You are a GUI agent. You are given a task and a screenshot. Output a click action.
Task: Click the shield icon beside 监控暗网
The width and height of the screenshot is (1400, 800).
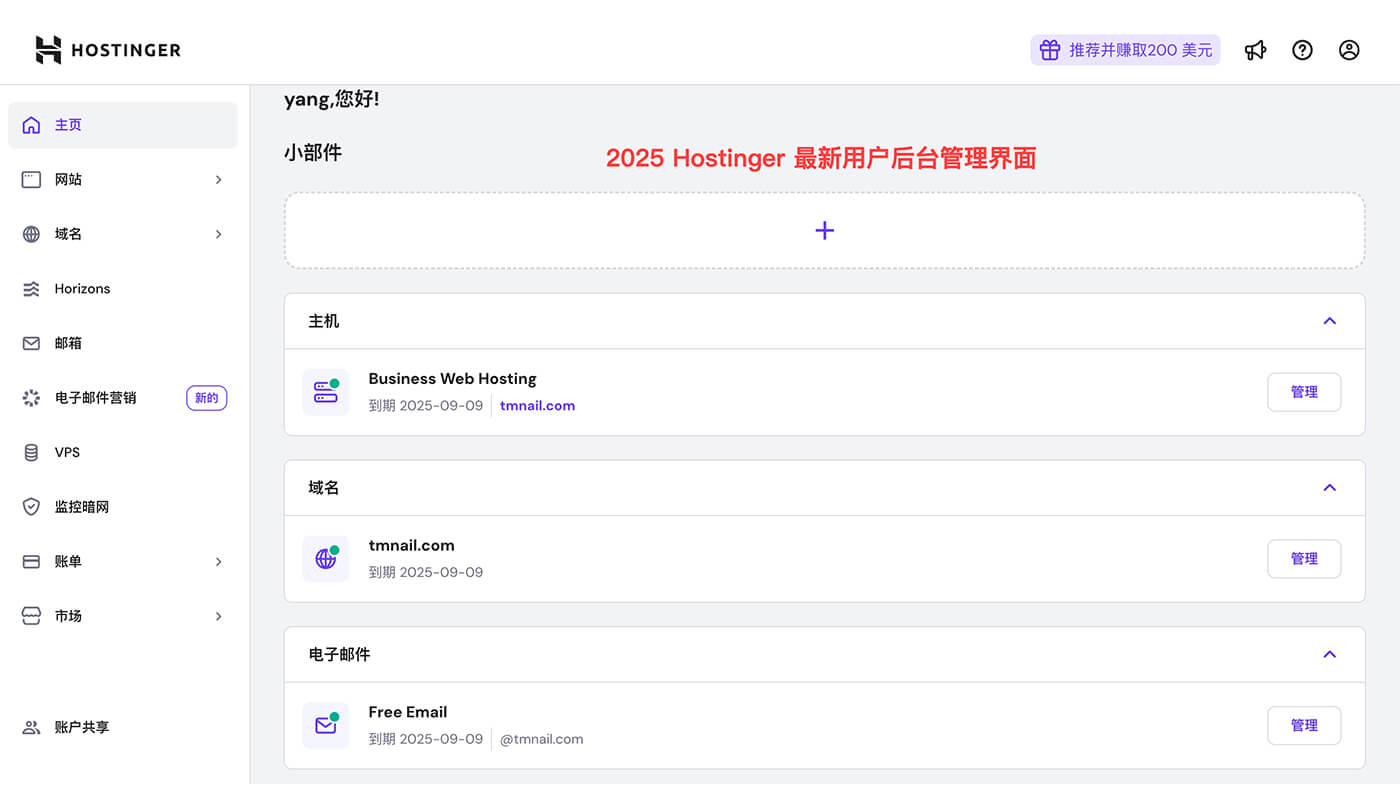32,507
